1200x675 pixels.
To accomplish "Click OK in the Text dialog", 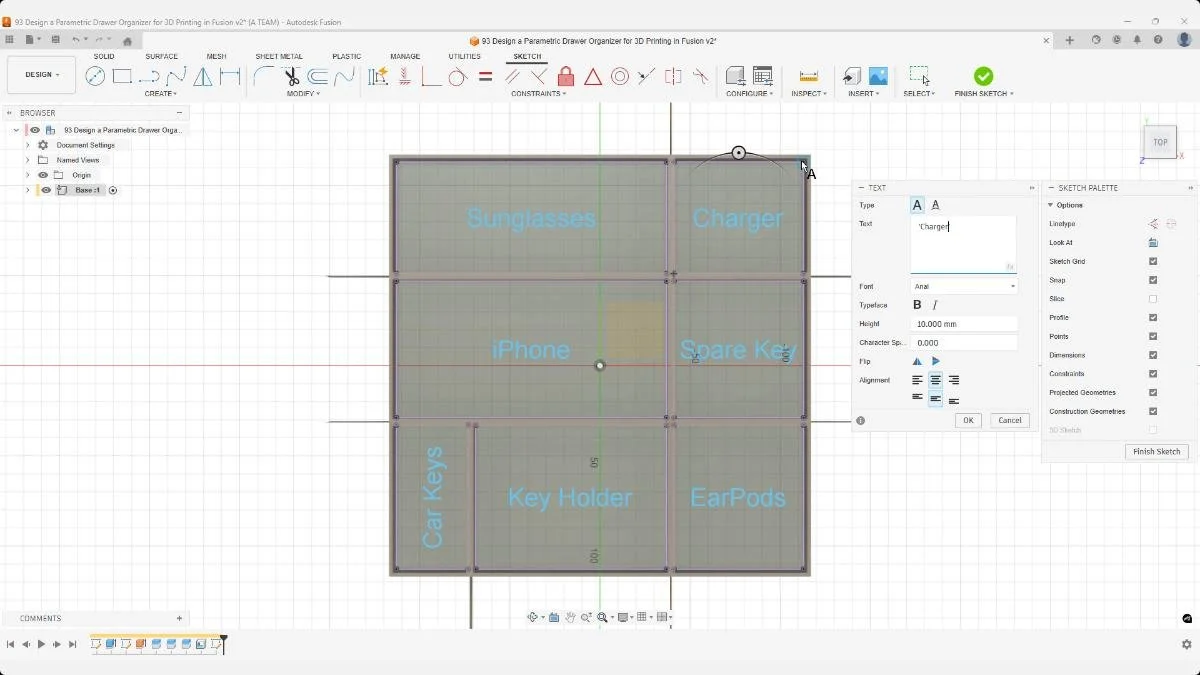I will click(x=967, y=420).
